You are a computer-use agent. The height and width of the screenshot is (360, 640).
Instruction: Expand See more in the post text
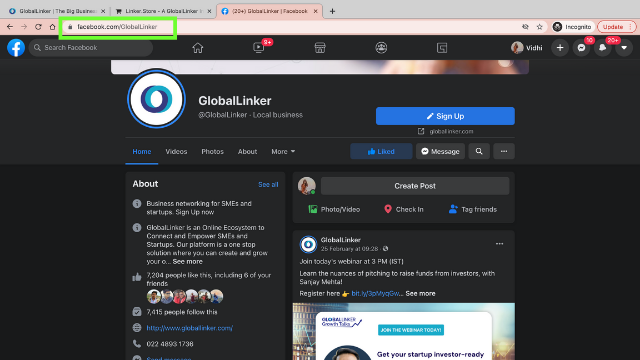[x=420, y=293]
